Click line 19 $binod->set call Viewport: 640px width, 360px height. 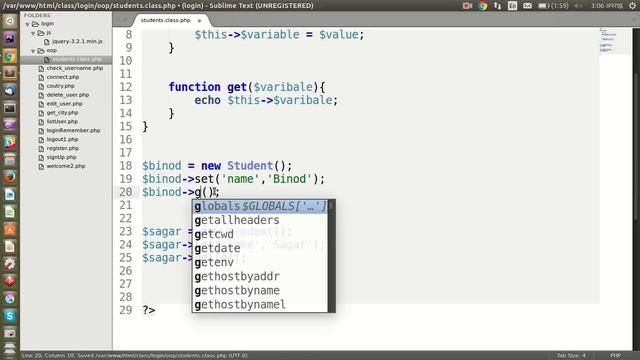[233, 179]
